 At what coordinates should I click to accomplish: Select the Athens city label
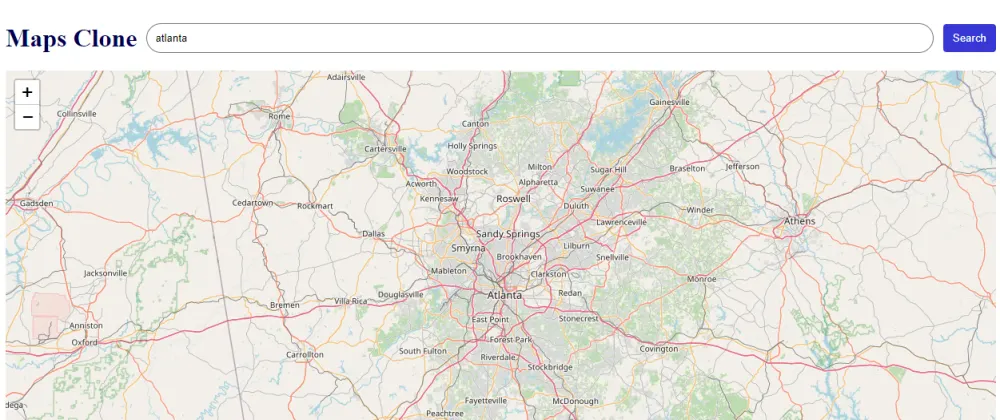(x=799, y=221)
